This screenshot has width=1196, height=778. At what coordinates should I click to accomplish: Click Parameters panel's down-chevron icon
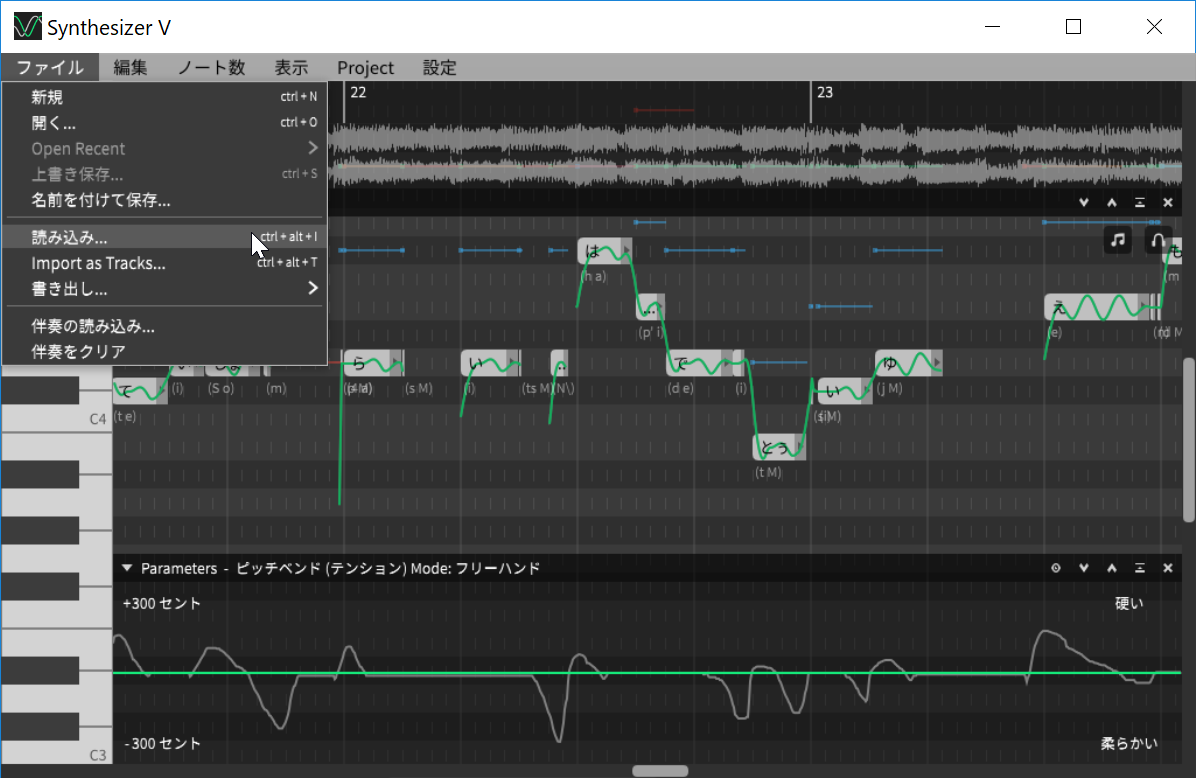click(1084, 568)
